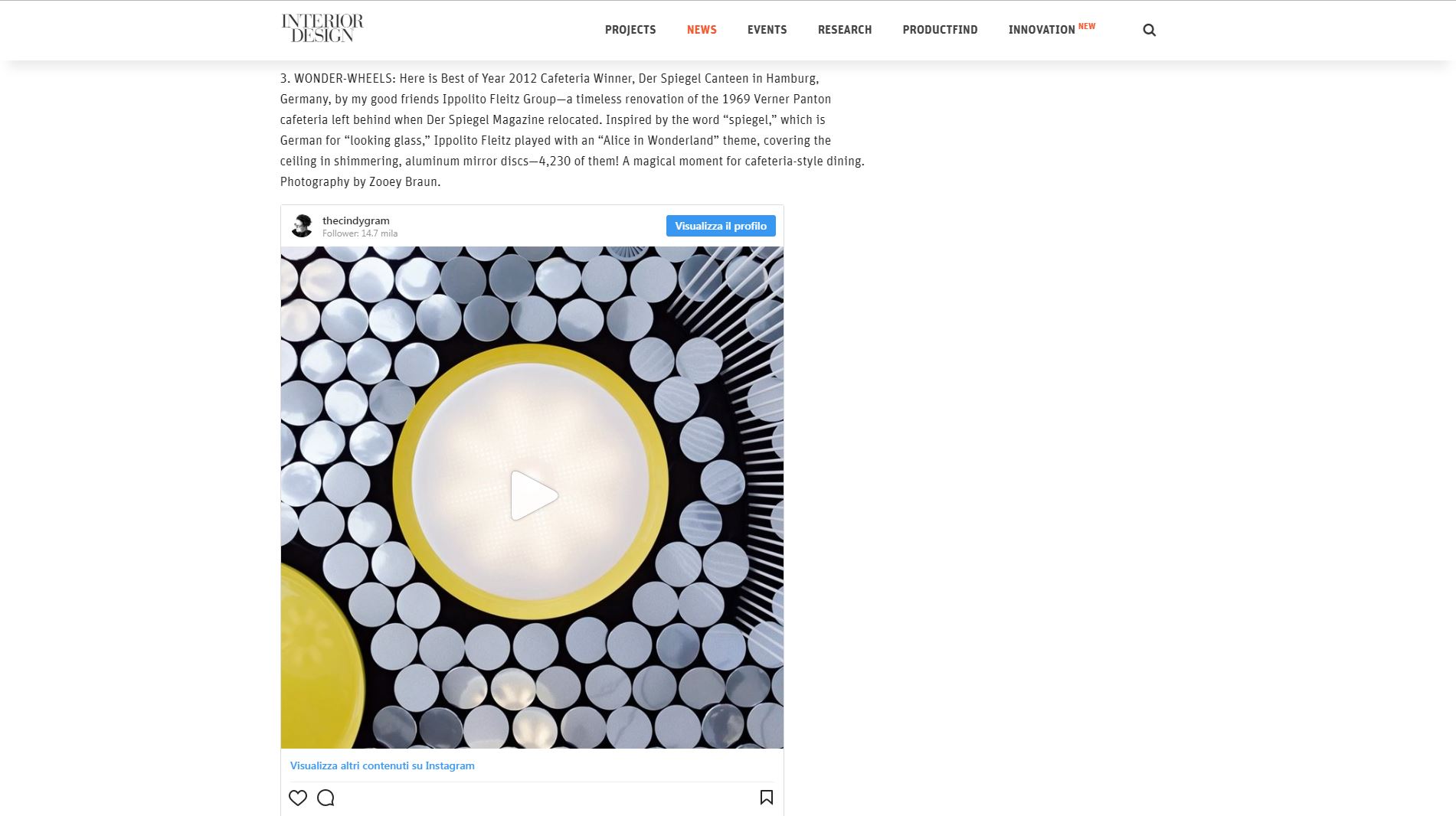Click the red NEW badge beside Innovation
Screen dimensions: 1456x816
(1087, 26)
